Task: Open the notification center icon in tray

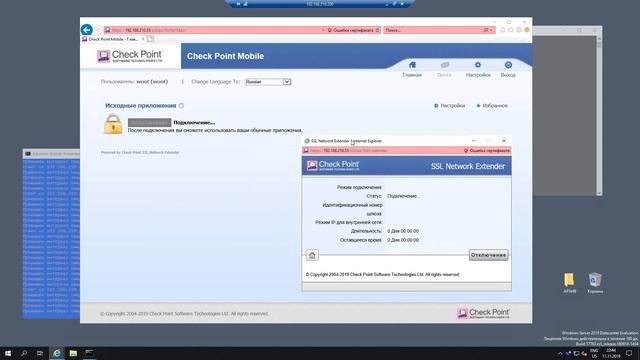Action: (629, 353)
